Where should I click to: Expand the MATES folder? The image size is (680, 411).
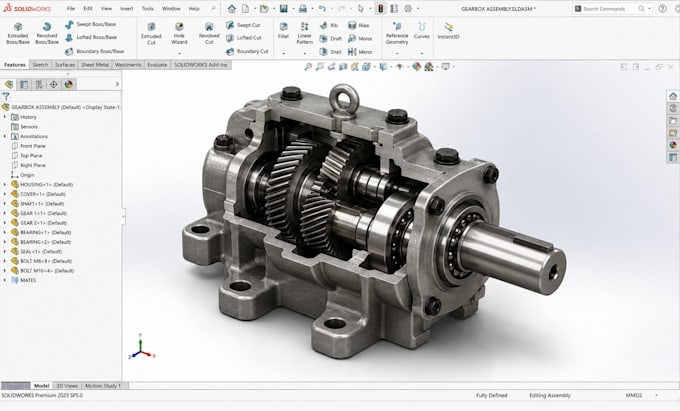(x=5, y=280)
